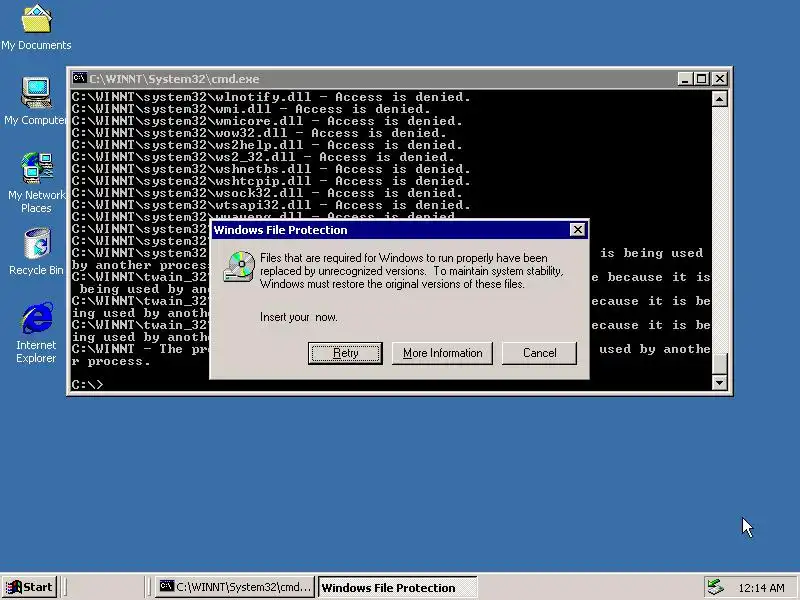Click the "Insert your now." dialog text
The height and width of the screenshot is (600, 800).
click(x=298, y=317)
